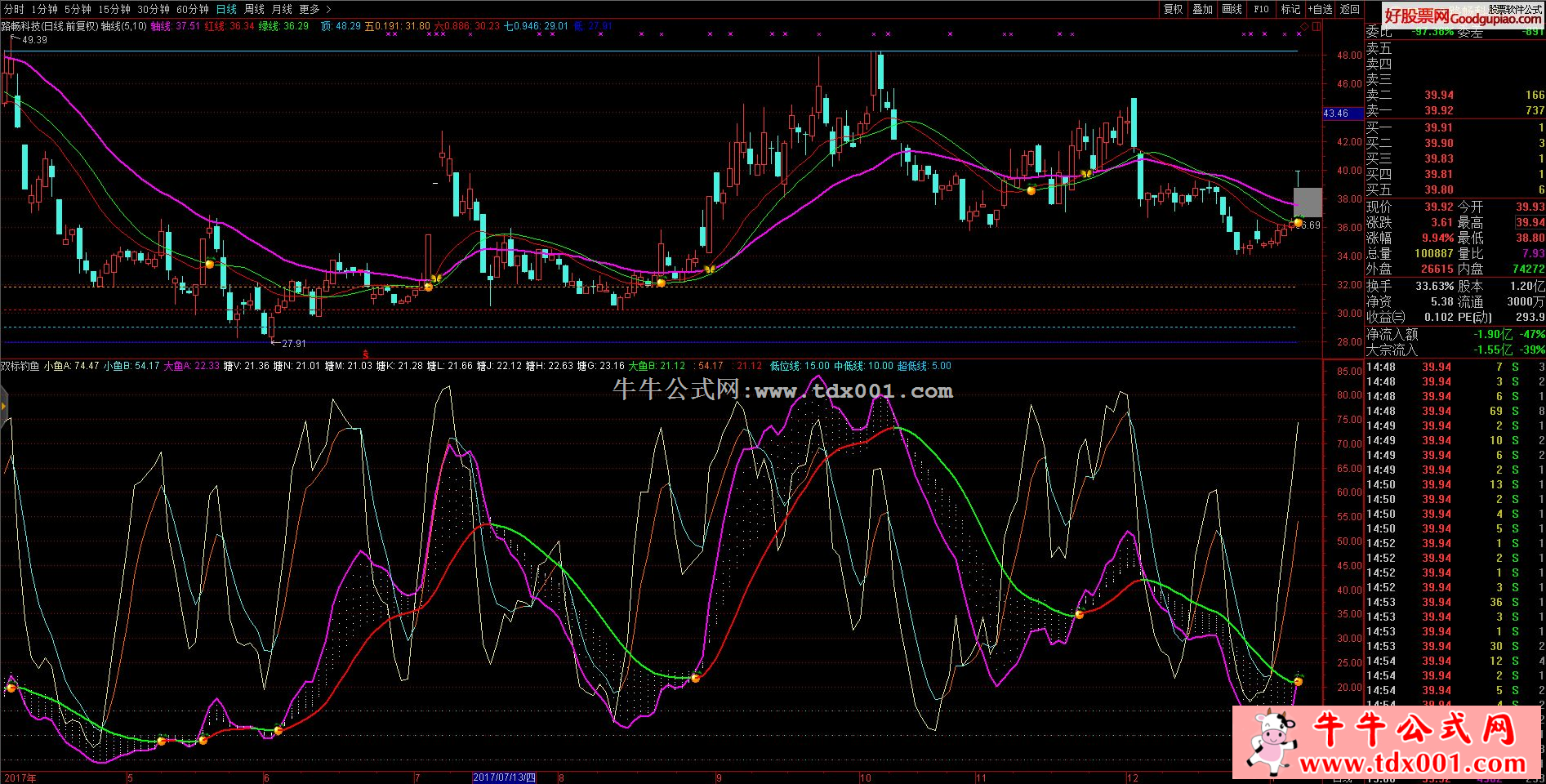Viewport: 1546px width, 784px height.
Task: Click the 小鱼A: 74.47 value label
Action: coord(72,366)
